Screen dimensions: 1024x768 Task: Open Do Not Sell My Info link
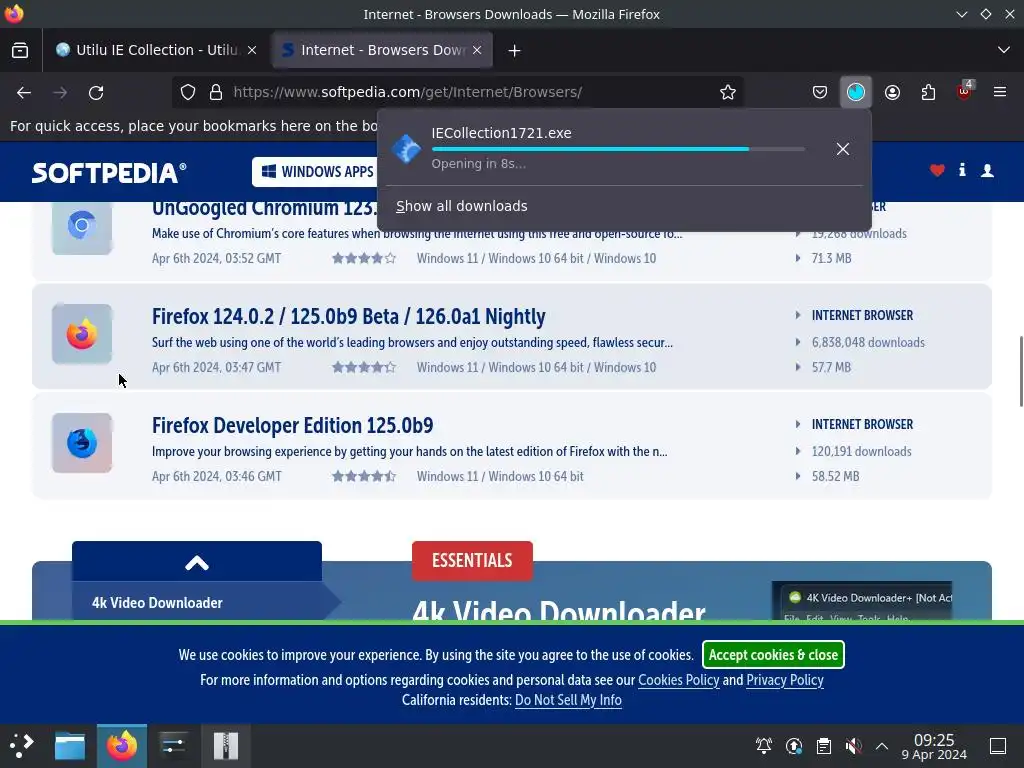click(x=568, y=700)
